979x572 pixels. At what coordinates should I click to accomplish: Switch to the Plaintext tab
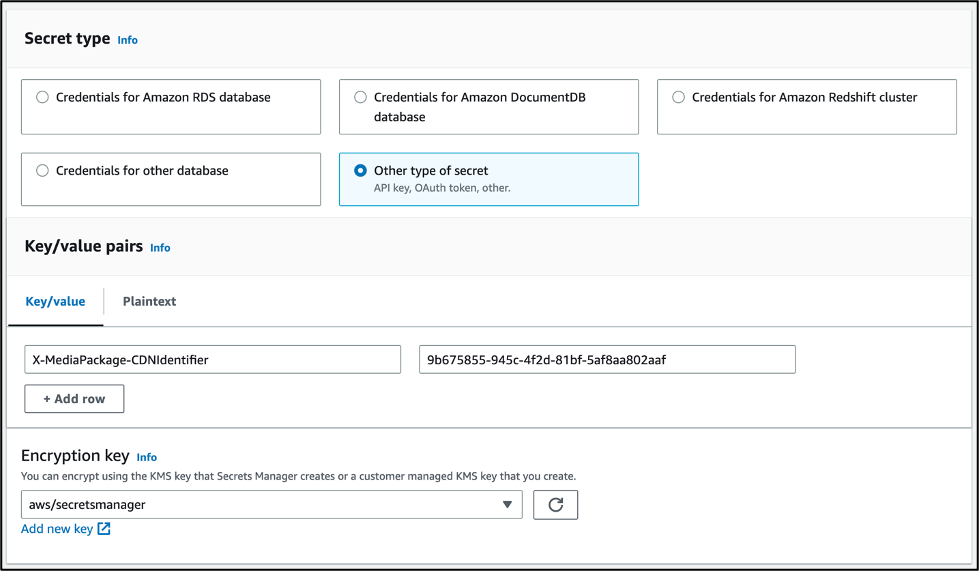pos(149,301)
